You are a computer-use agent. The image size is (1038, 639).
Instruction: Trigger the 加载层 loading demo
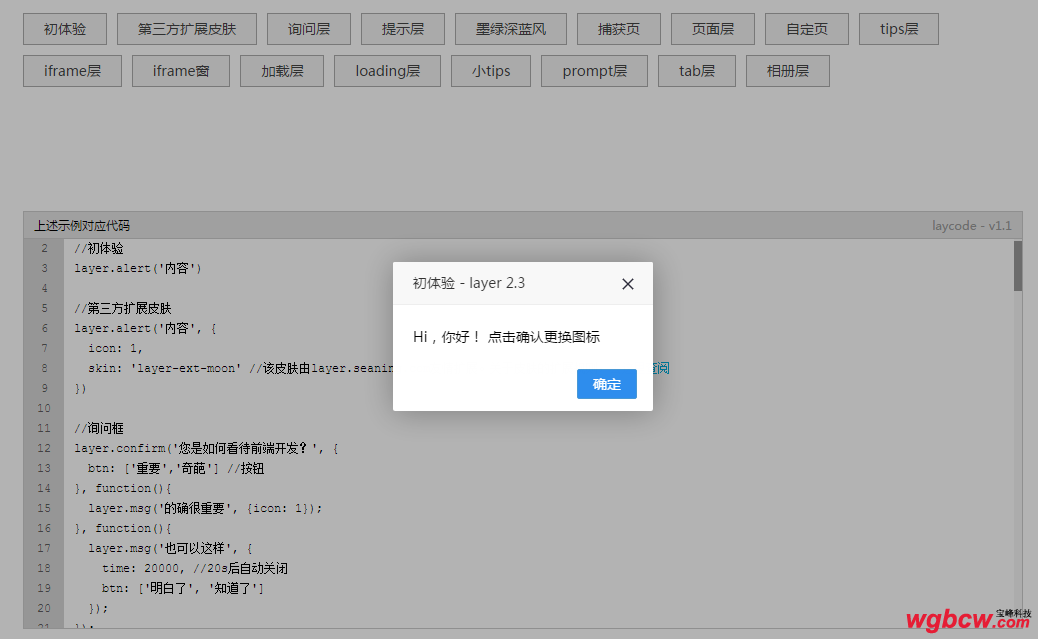pos(284,71)
